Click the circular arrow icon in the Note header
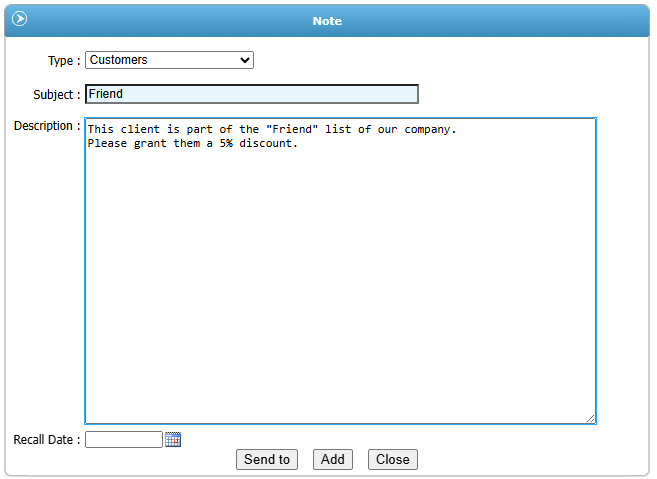This screenshot has width=657, height=479. (x=19, y=19)
